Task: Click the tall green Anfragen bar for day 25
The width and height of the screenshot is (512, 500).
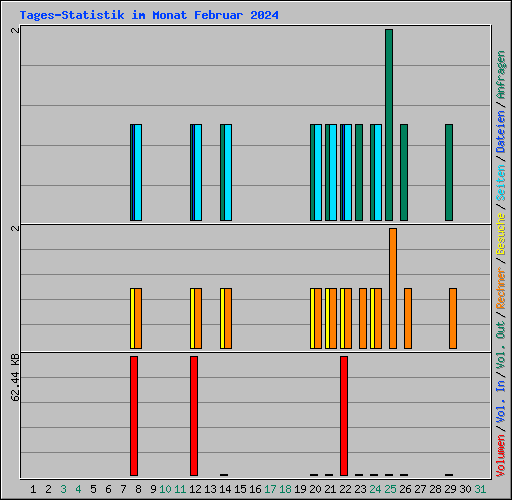Action: click(x=389, y=125)
